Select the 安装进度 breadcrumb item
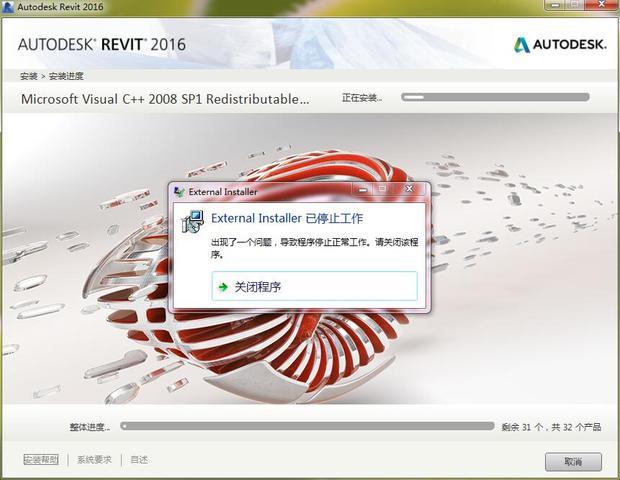This screenshot has height=480, width=620. tap(66, 76)
